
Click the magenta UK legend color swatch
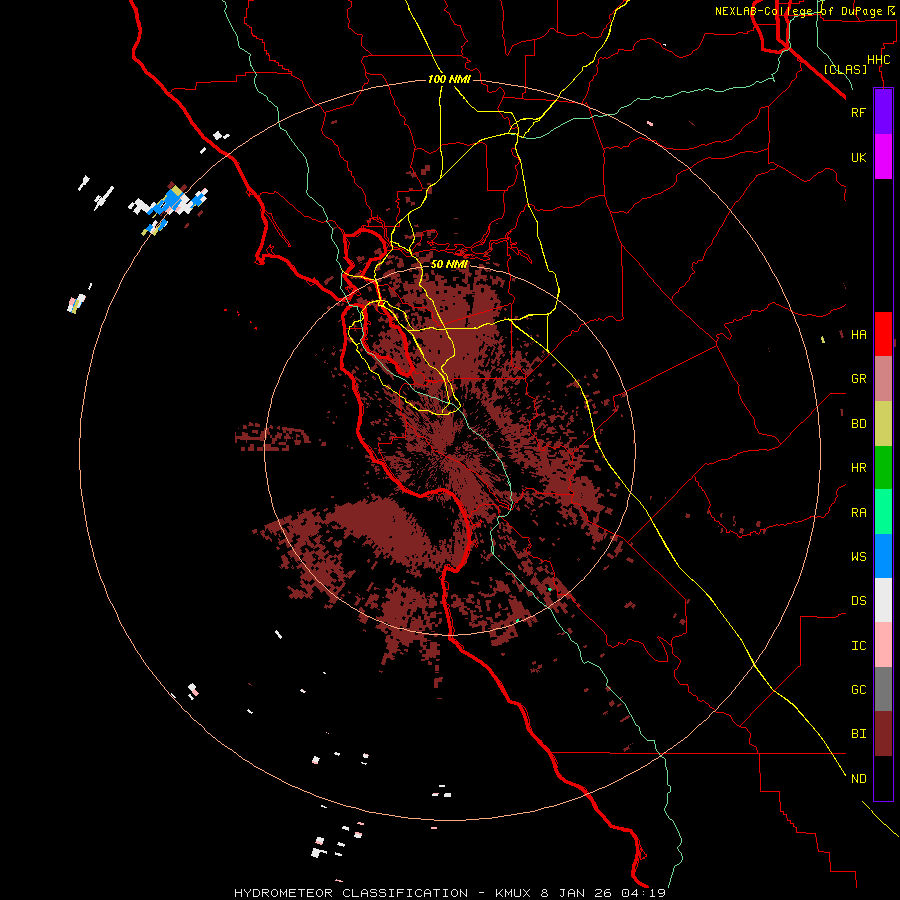pos(883,157)
